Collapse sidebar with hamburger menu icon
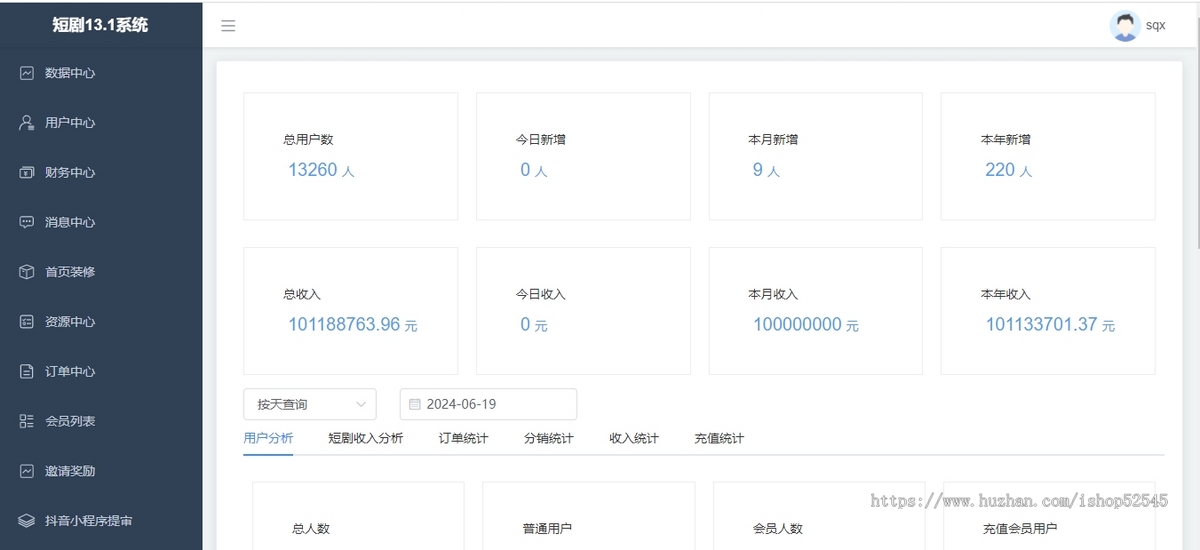Image resolution: width=1200 pixels, height=550 pixels. (x=228, y=26)
